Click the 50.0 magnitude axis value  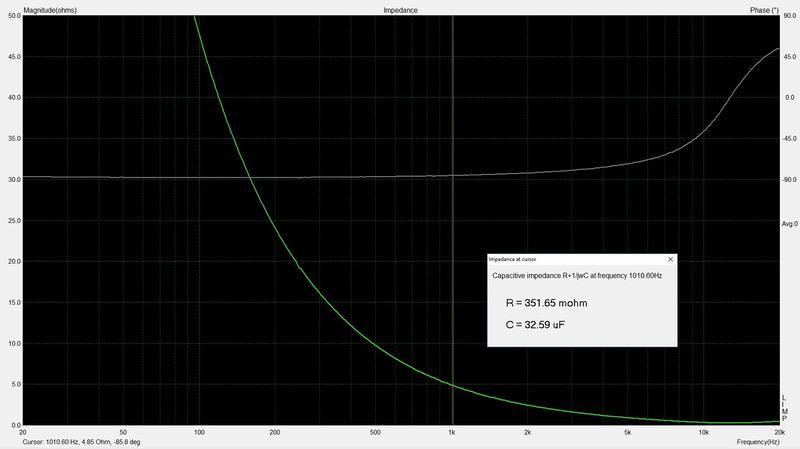14,16
